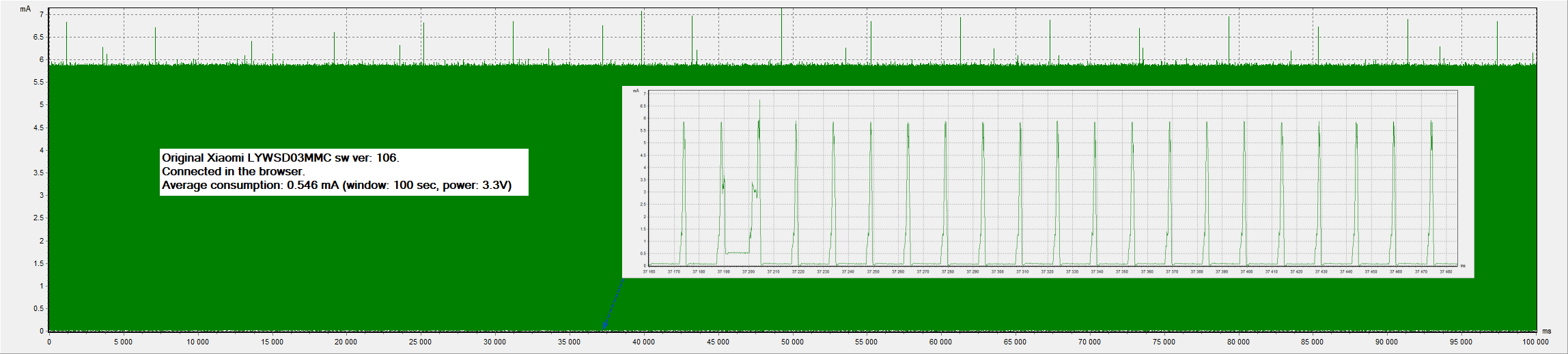
Task: Click the 'Connected in the browser.' annotation line
Action: 233,171
